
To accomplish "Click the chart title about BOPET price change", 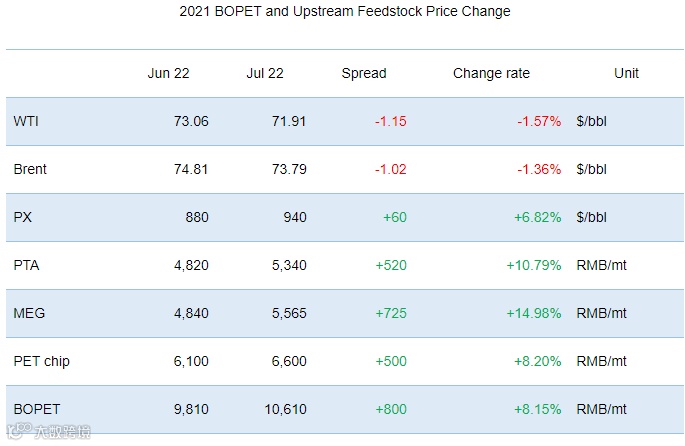I will pyautogui.click(x=345, y=12).
